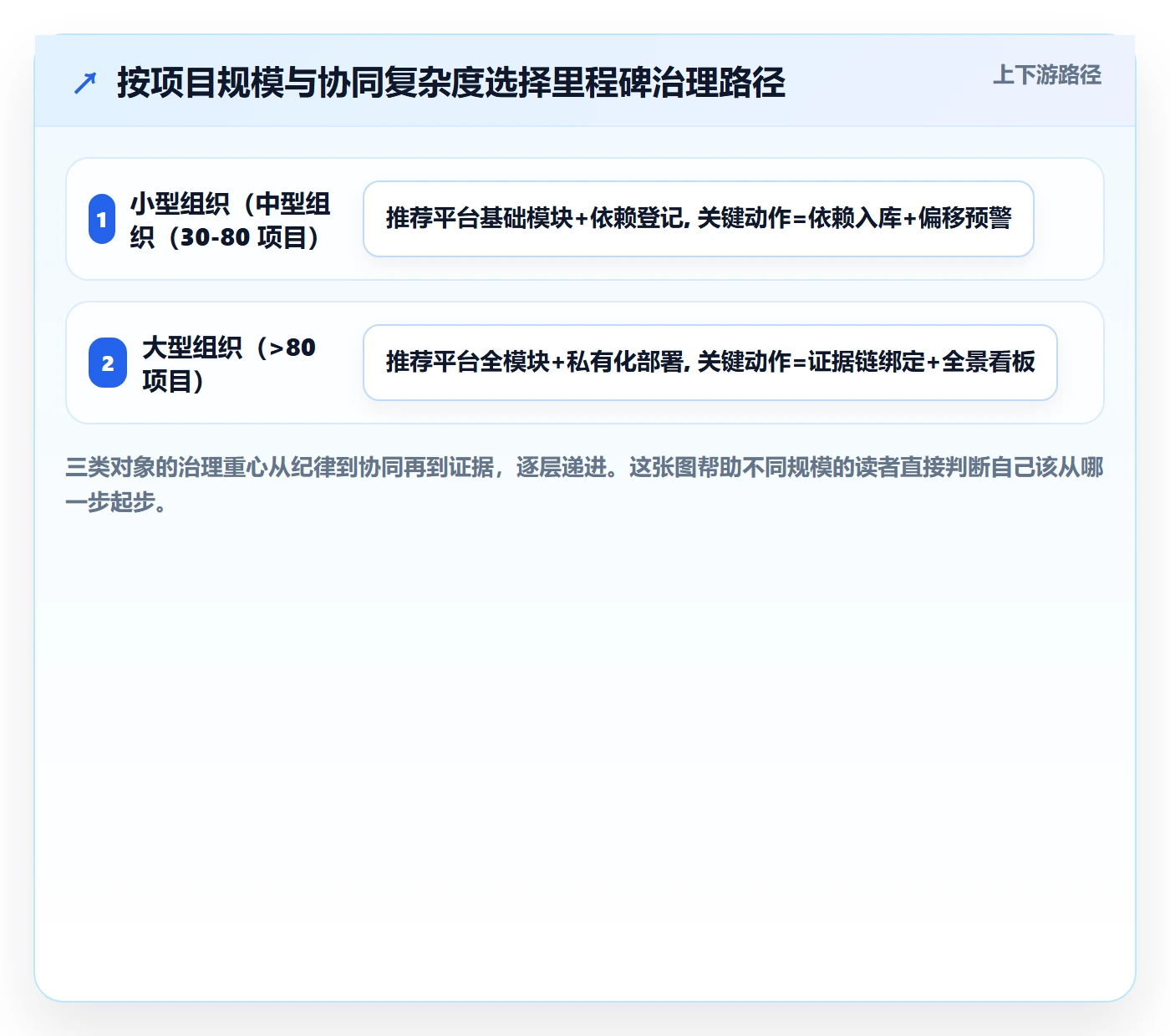Click the paragraph starting with 三类对象的治理重心
Image resolution: width=1170 pixels, height=1036 pixels.
tap(585, 485)
